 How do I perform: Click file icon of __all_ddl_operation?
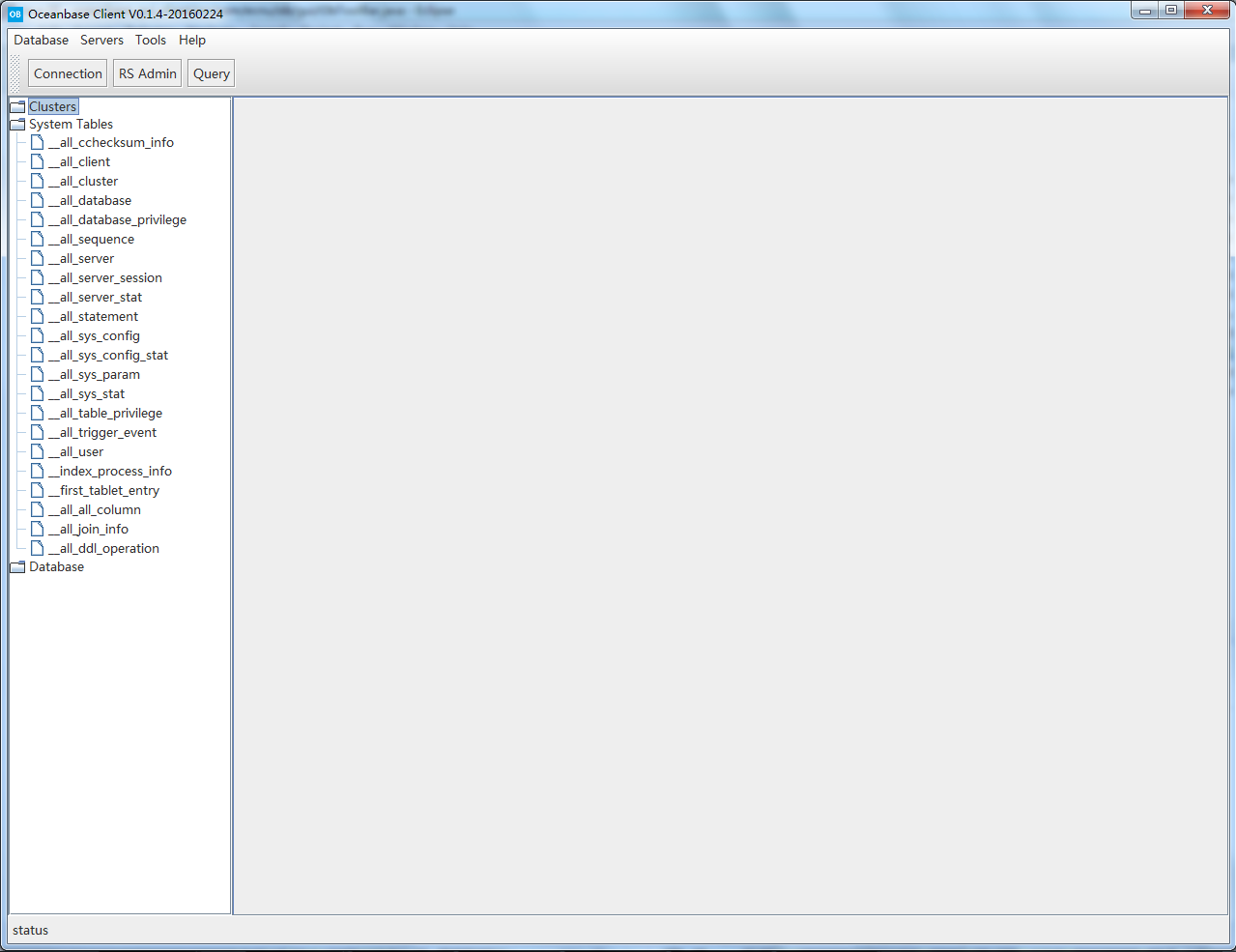coord(37,548)
